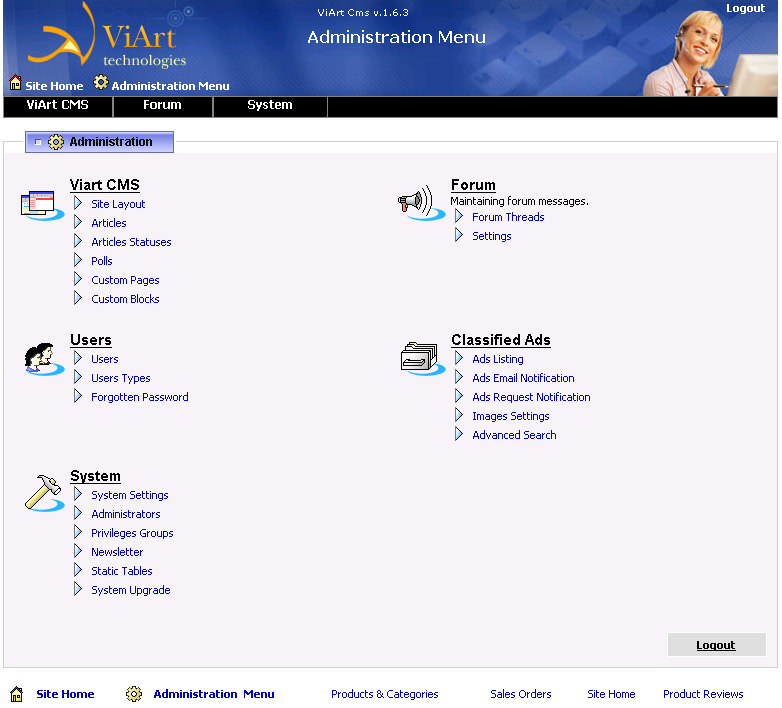This screenshot has width=782, height=708.
Task: Click the footer gear icon
Action: coord(134,694)
